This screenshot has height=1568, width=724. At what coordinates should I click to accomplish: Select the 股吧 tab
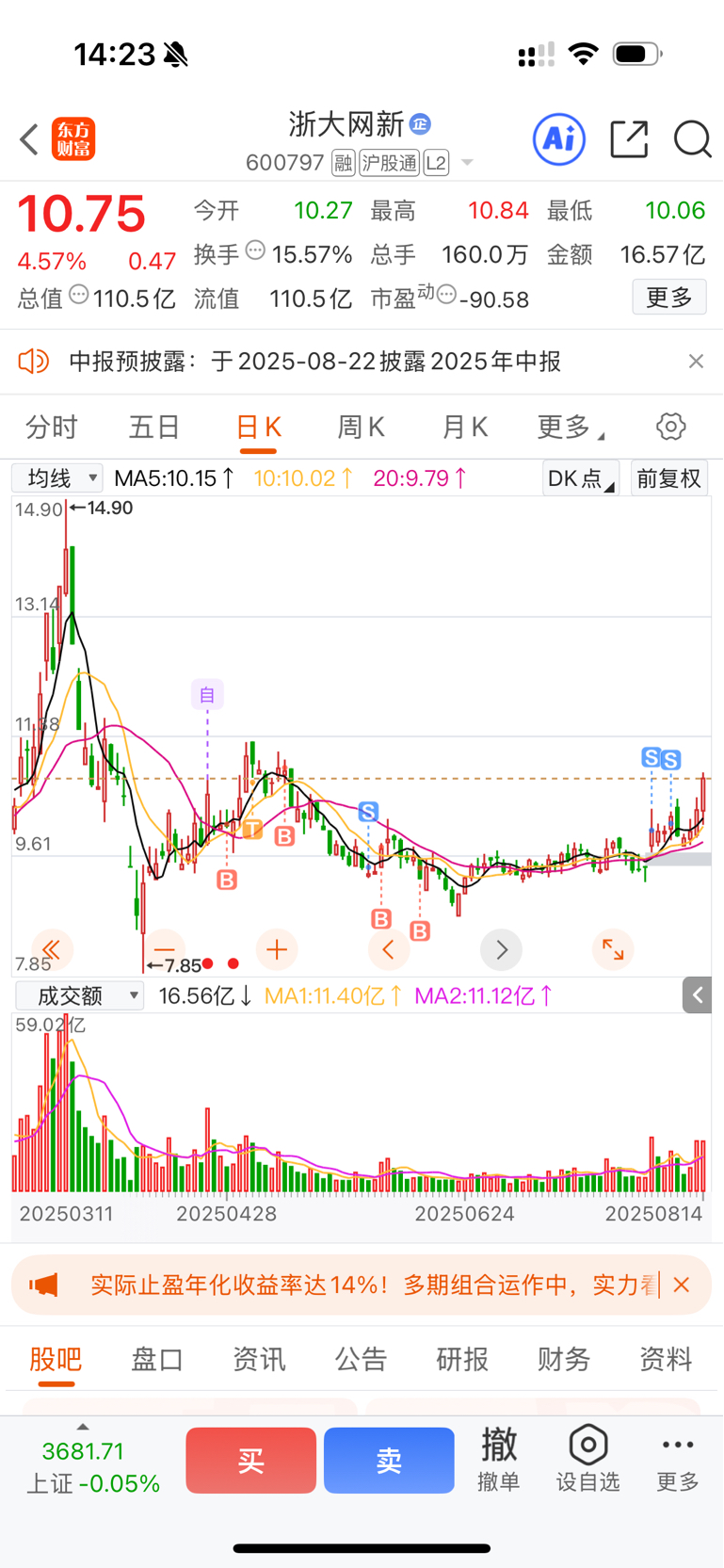pos(56,1359)
